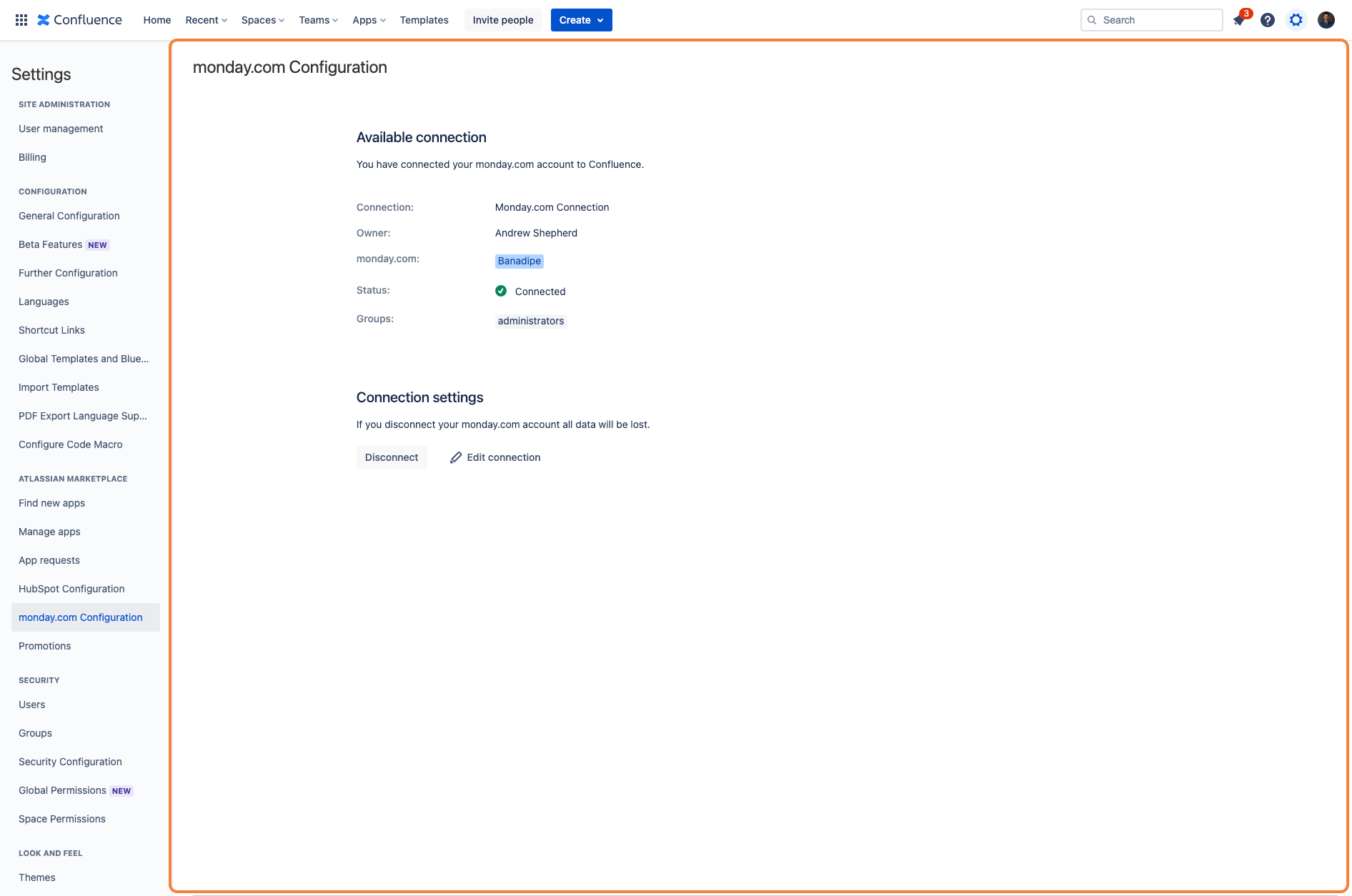Screen dimensions: 1352x896
Task: Expand the Recent dropdown
Action: click(x=206, y=20)
